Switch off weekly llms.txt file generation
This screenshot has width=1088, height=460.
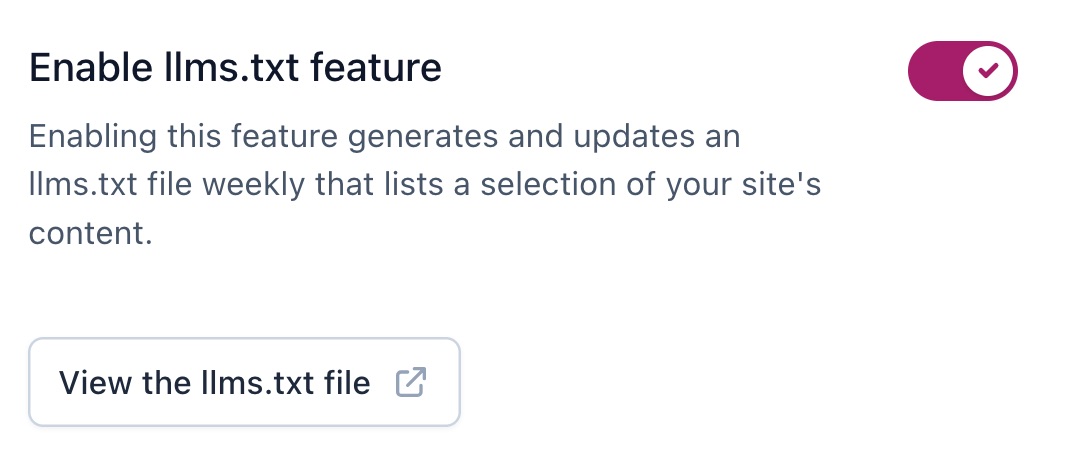tap(962, 71)
